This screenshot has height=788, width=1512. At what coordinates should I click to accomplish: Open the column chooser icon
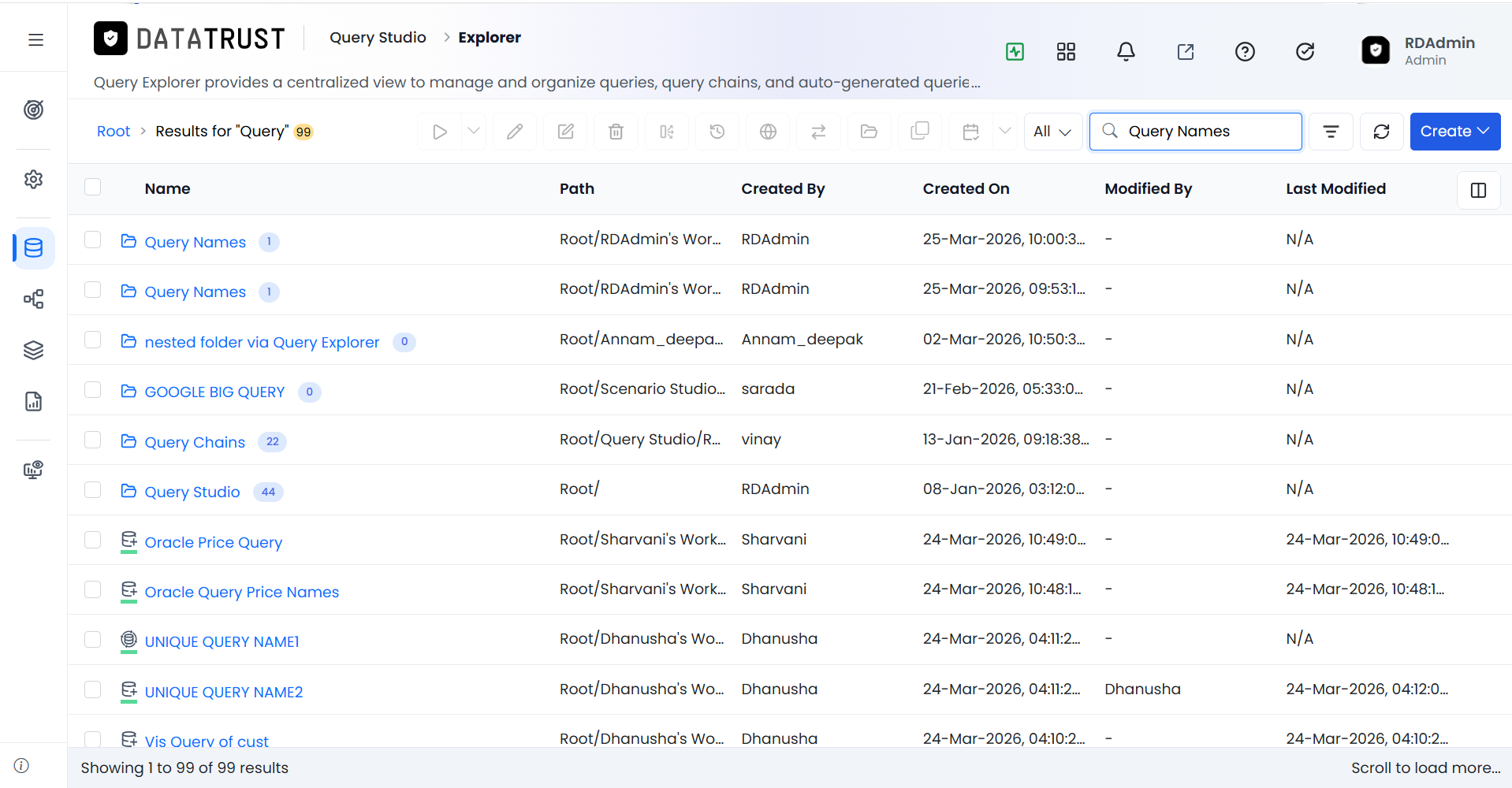[1478, 190]
